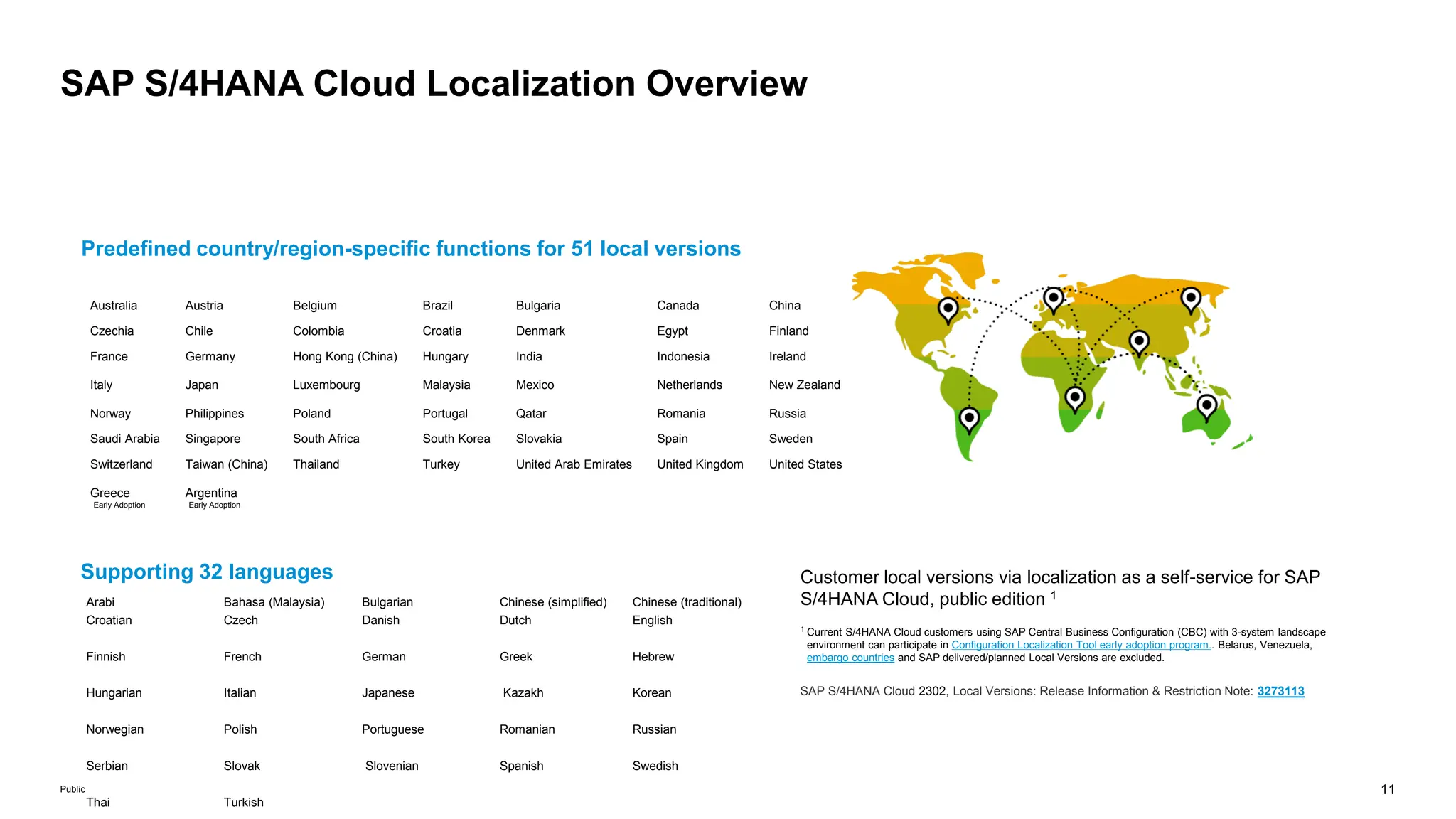The image size is (1456, 819).
Task: Select the language Chinese (traditional)
Action: point(687,602)
